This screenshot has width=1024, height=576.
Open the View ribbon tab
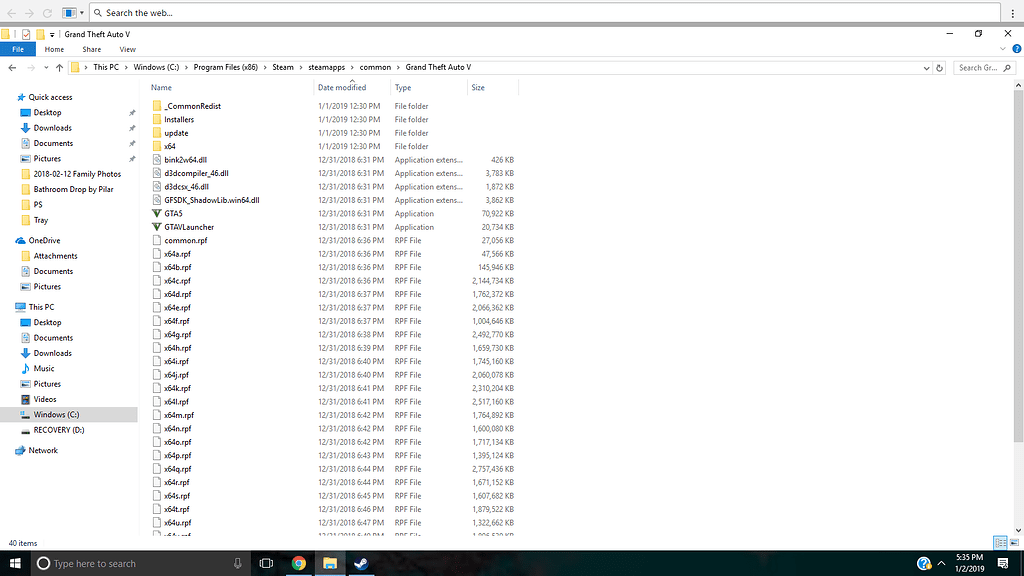click(127, 50)
